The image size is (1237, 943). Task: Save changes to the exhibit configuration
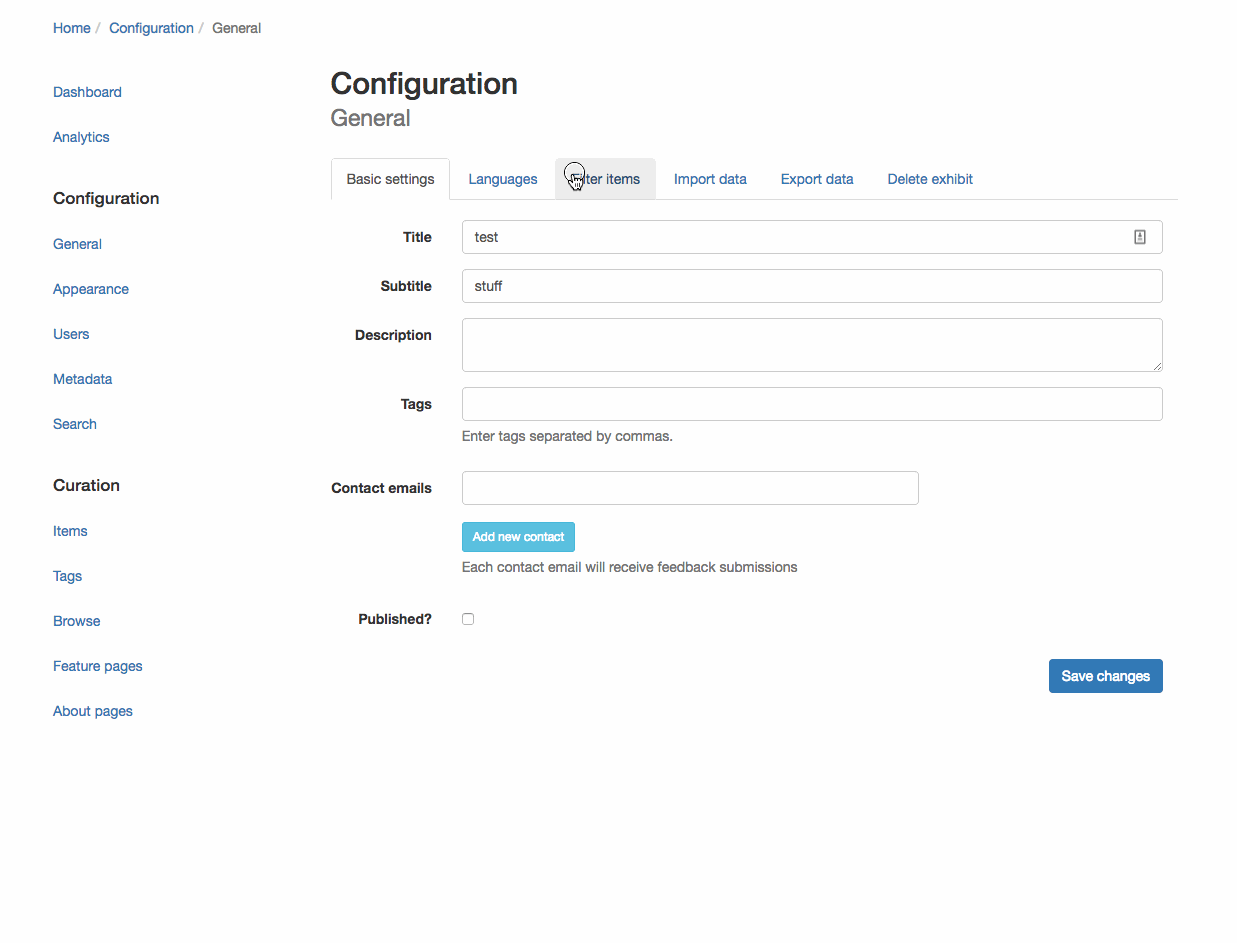pyautogui.click(x=1105, y=676)
